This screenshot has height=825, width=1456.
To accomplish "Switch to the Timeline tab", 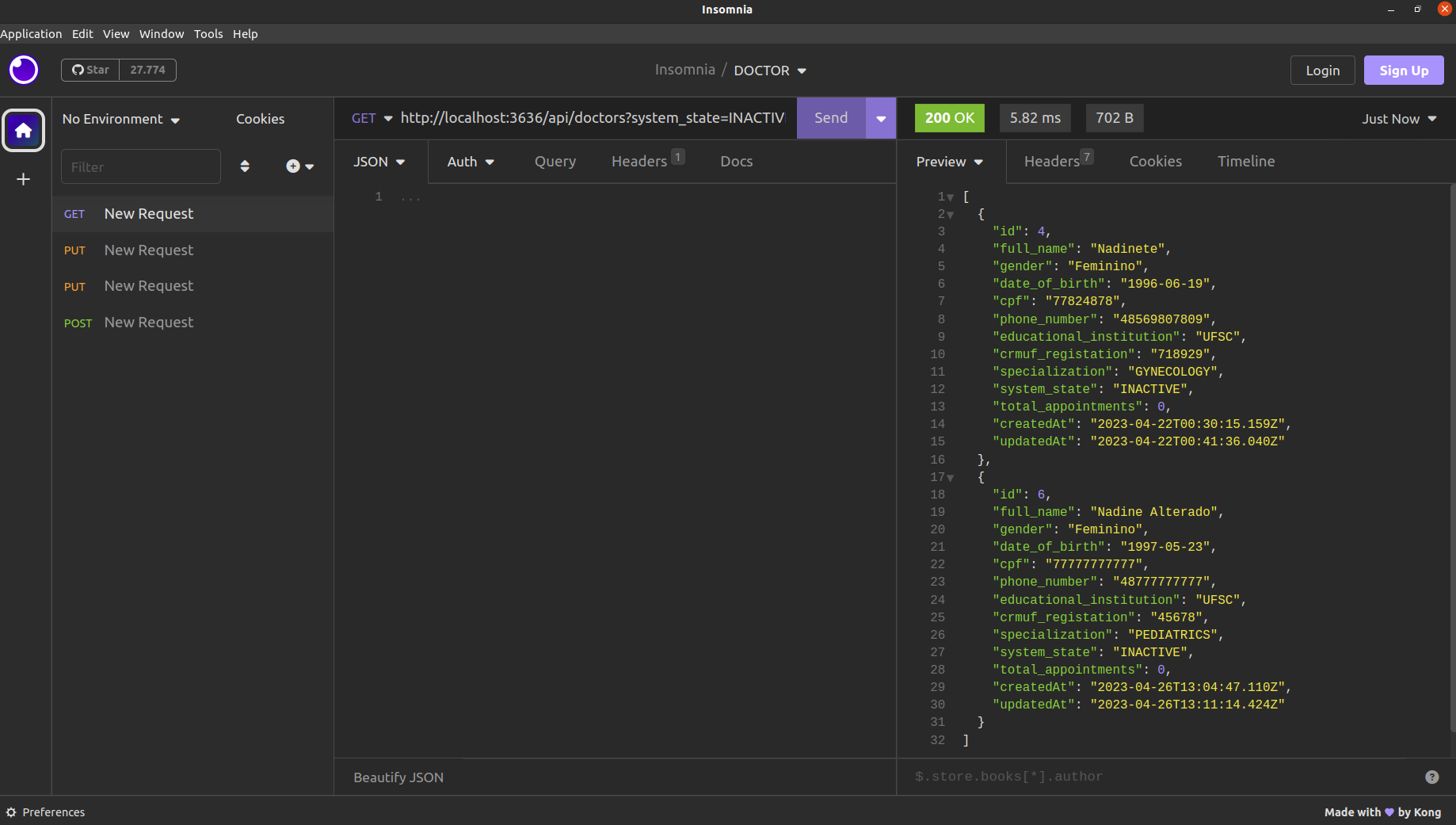I will coord(1246,162).
